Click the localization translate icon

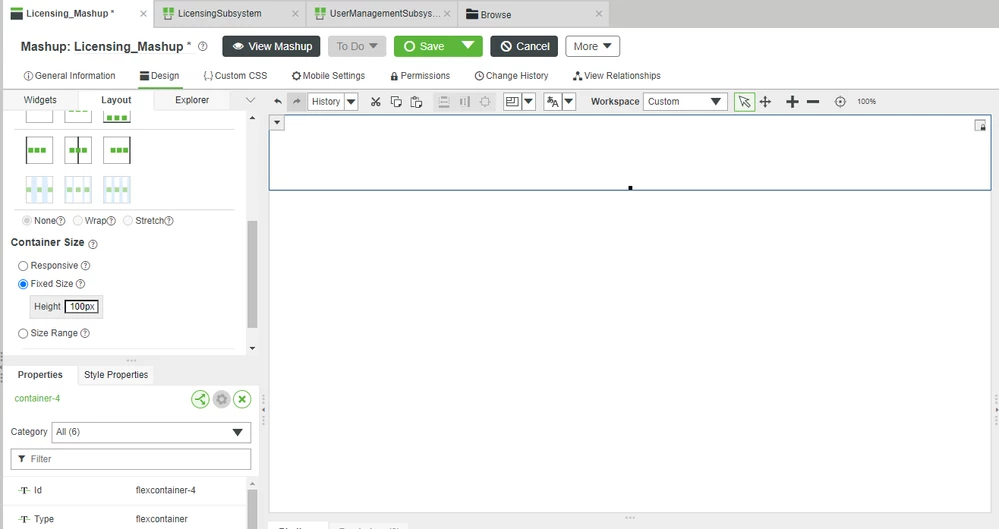(552, 101)
